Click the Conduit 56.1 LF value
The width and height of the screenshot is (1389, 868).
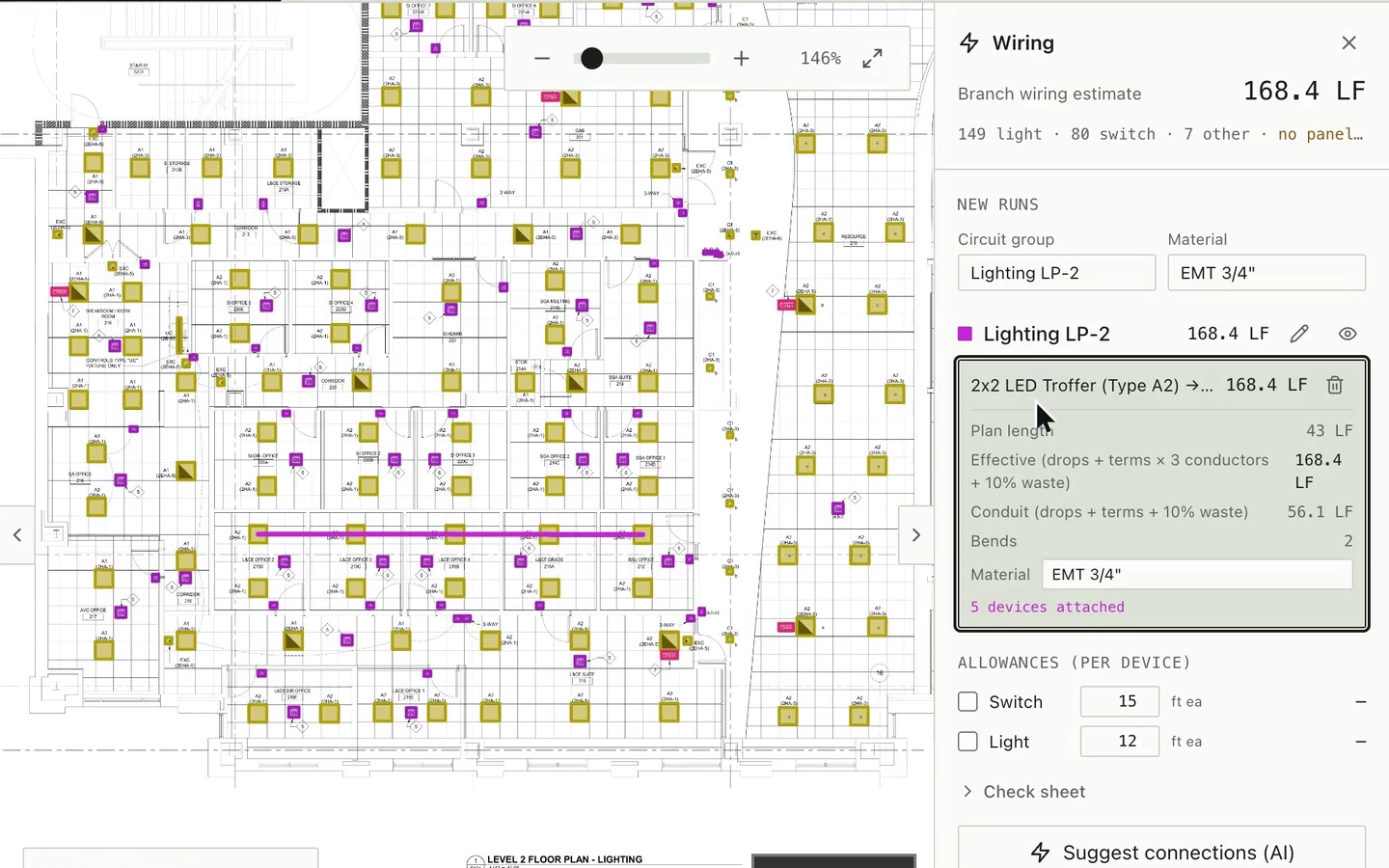(x=1320, y=512)
